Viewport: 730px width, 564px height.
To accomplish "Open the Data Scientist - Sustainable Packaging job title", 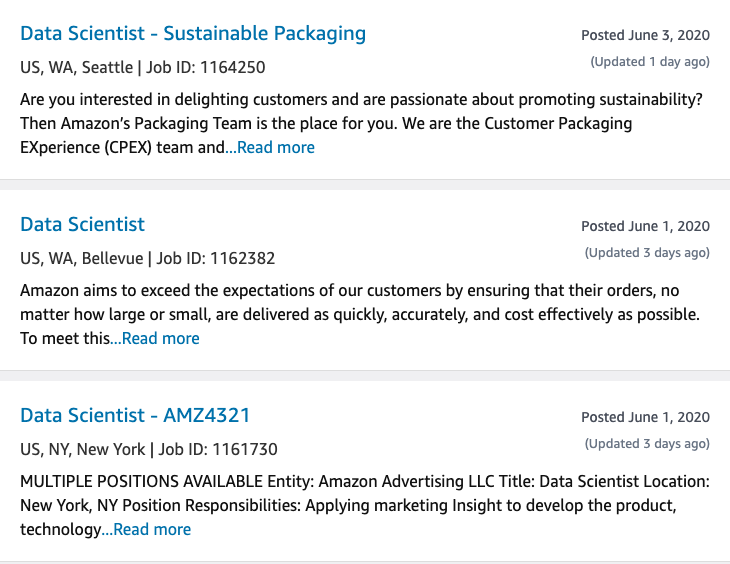I will click(193, 33).
